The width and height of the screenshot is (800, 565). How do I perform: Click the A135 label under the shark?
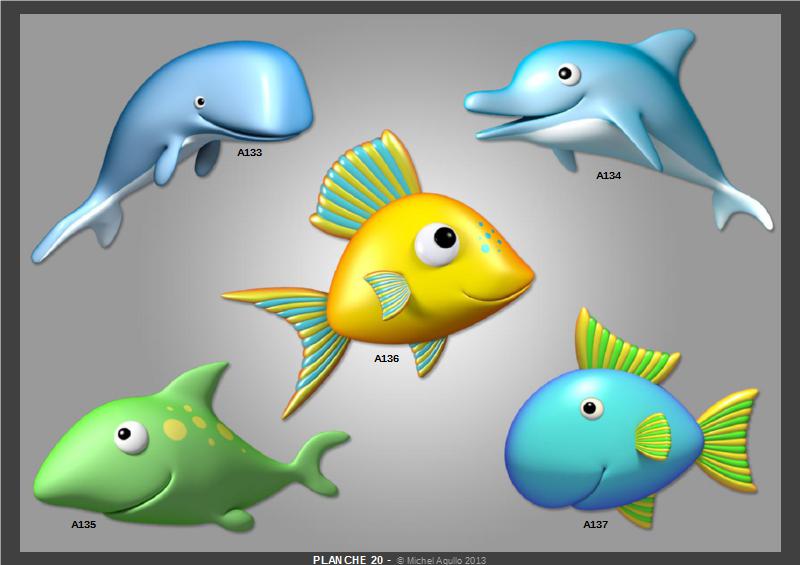click(x=83, y=524)
